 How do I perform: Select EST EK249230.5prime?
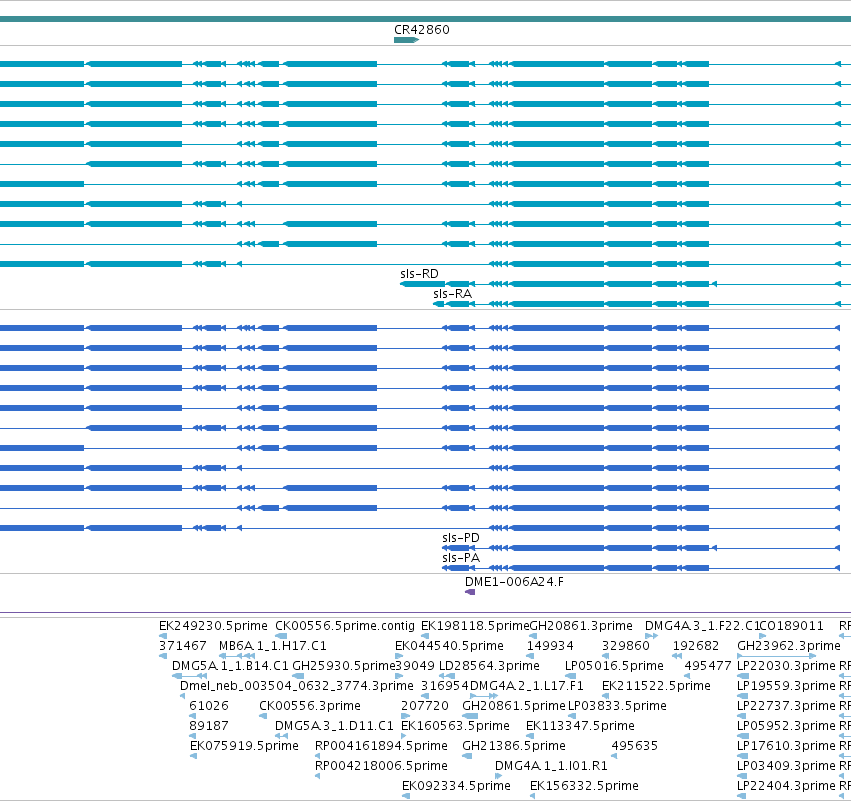pos(213,626)
